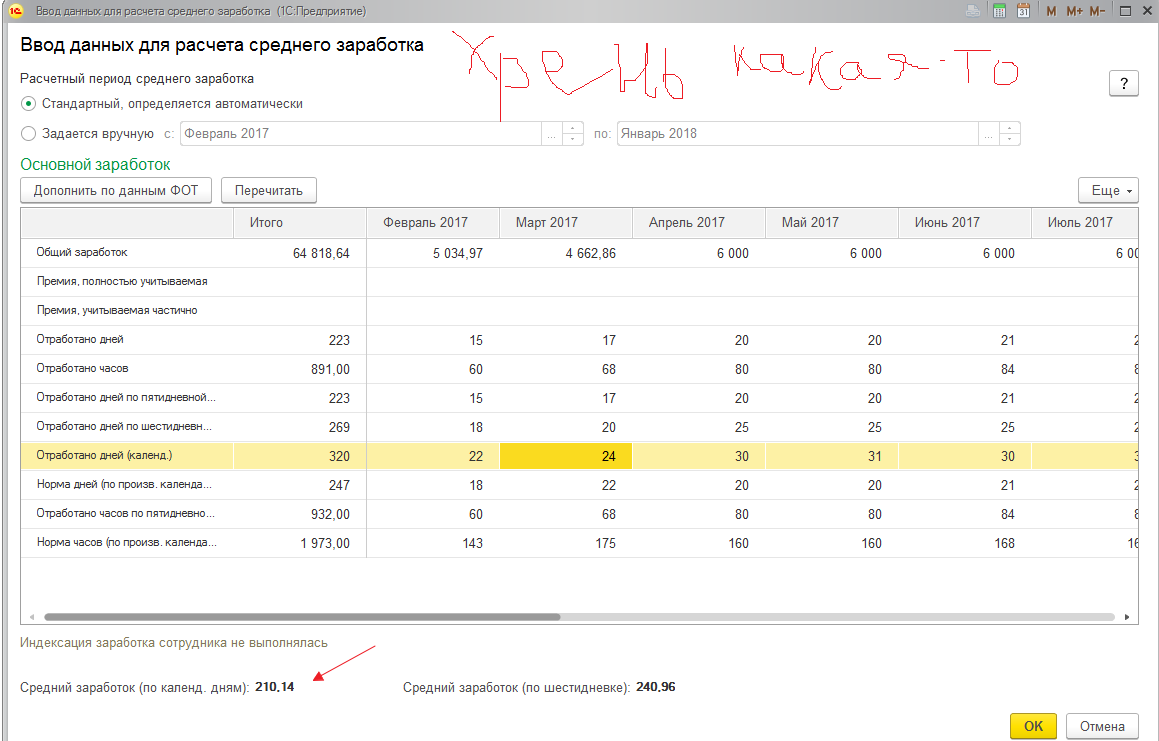1159x741 pixels.
Task: Click the print icon in title bar
Action: pos(973,11)
